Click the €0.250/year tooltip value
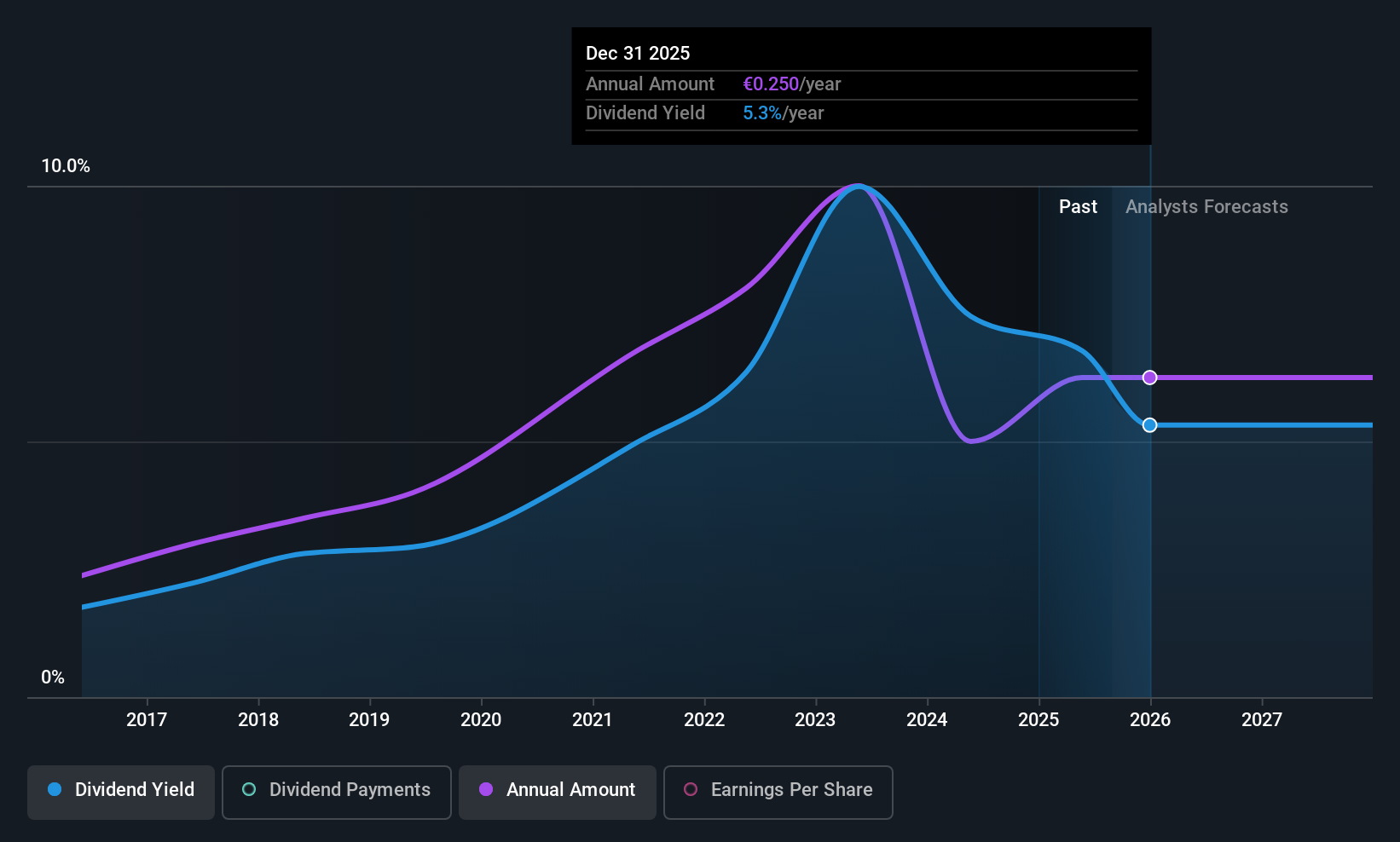Screen dimensions: 1400x842 click(x=792, y=84)
